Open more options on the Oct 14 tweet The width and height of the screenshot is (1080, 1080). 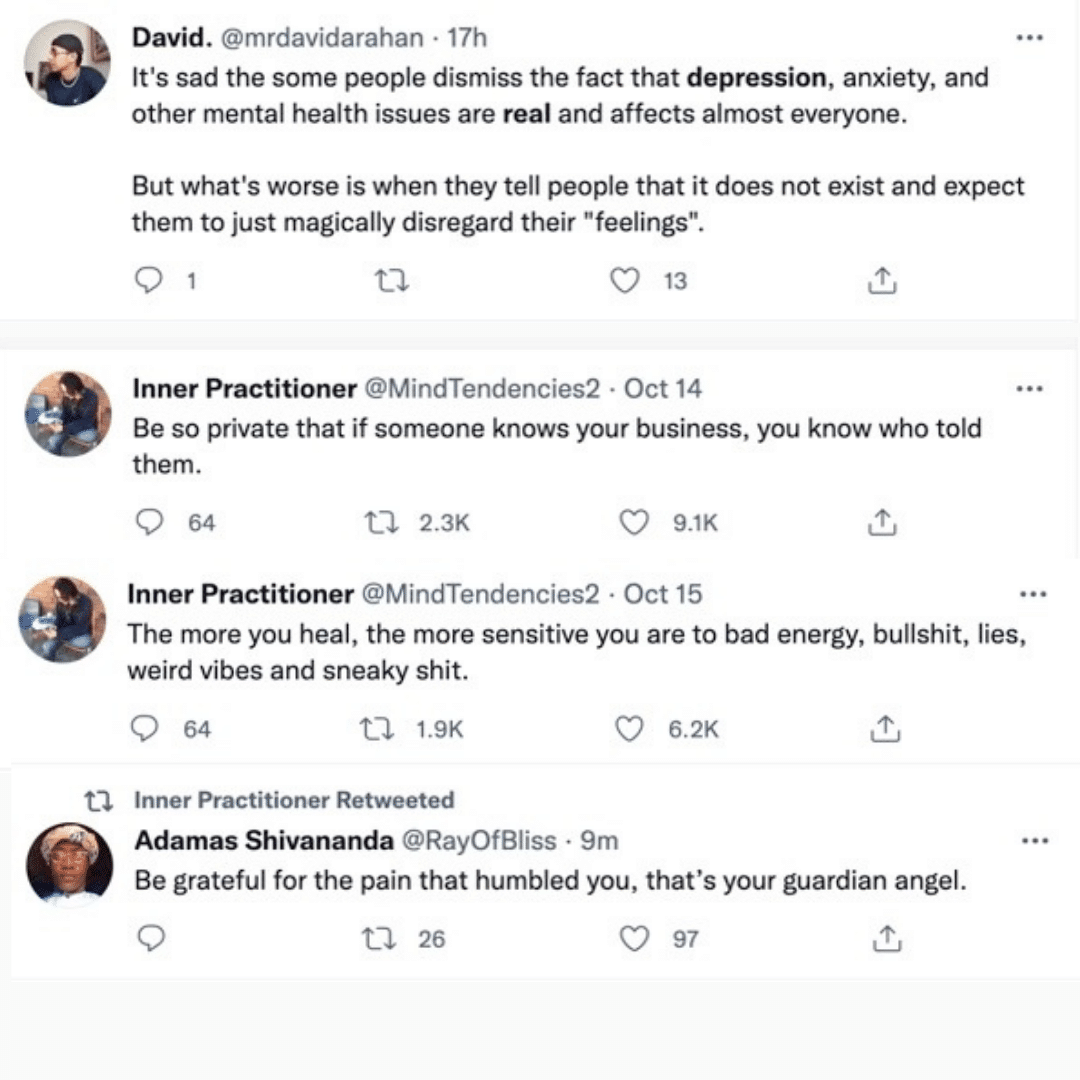(1028, 388)
